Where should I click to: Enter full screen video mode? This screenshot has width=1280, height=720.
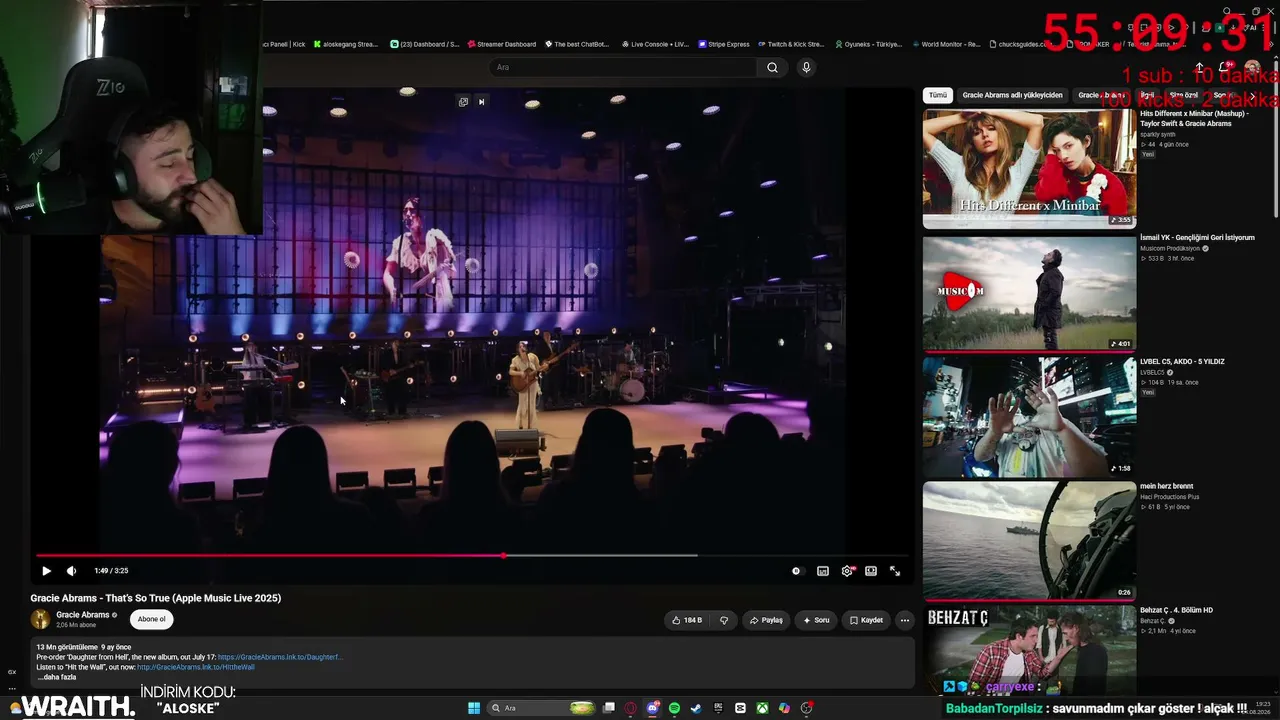(x=895, y=571)
